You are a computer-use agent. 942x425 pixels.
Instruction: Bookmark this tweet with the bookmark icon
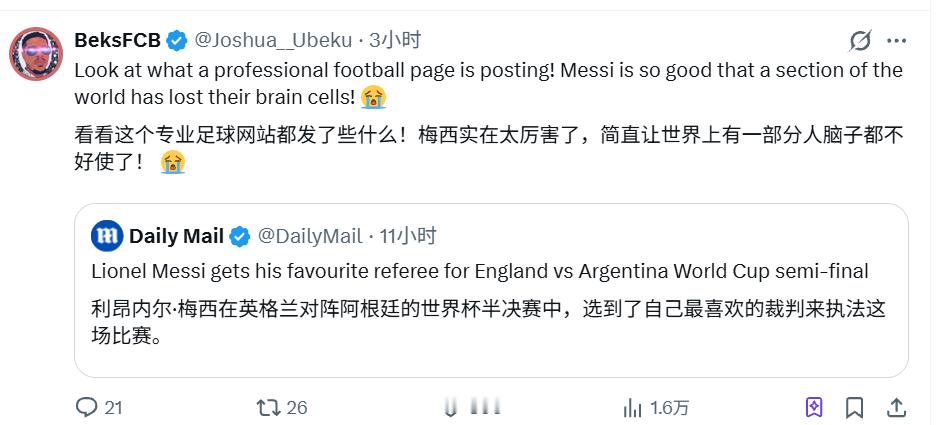point(854,408)
